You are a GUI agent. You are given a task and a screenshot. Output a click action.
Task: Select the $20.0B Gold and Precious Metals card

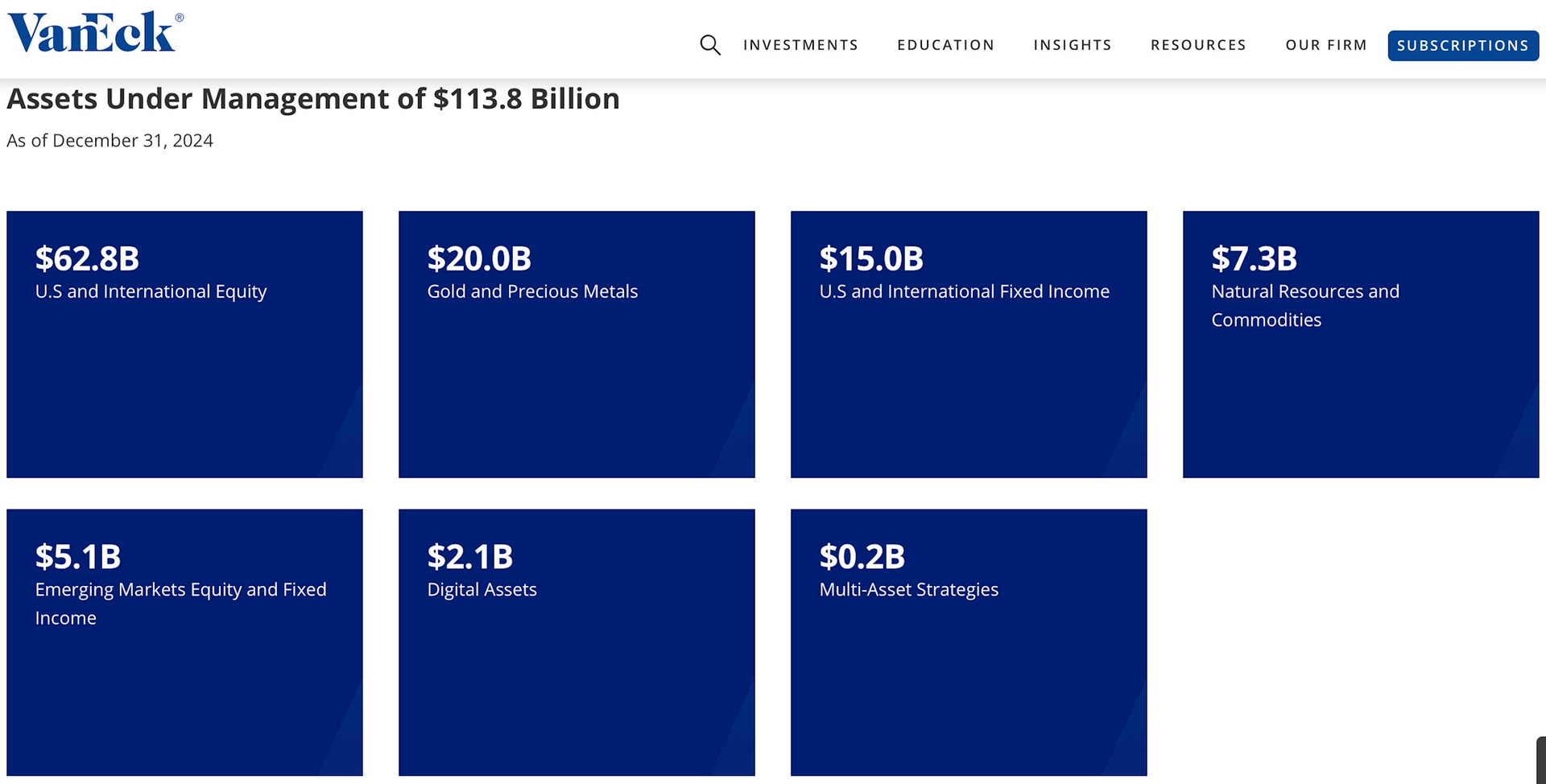(577, 345)
